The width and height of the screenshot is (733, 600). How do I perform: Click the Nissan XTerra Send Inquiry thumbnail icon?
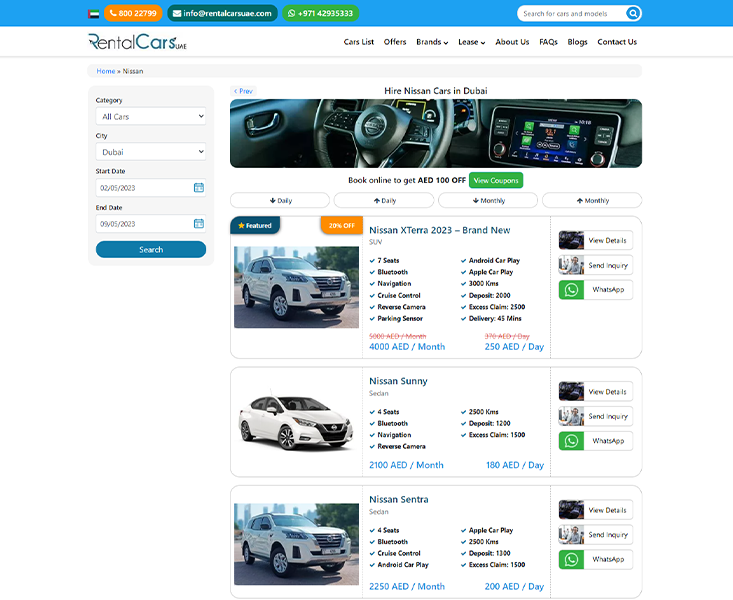[571, 265]
